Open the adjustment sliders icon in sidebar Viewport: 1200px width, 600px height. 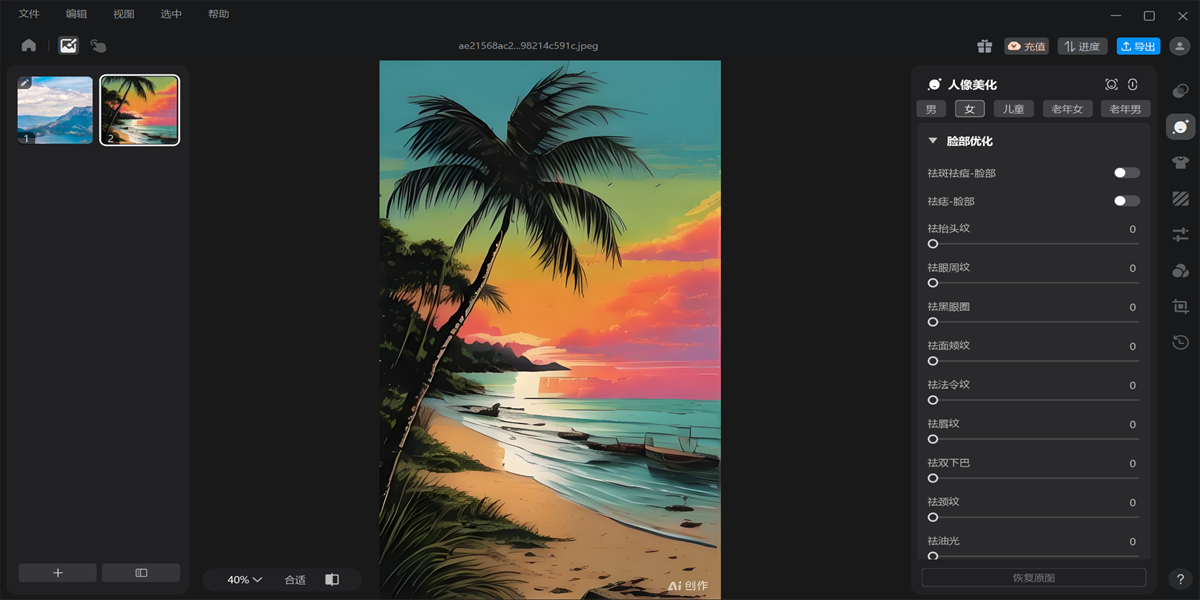(1180, 235)
